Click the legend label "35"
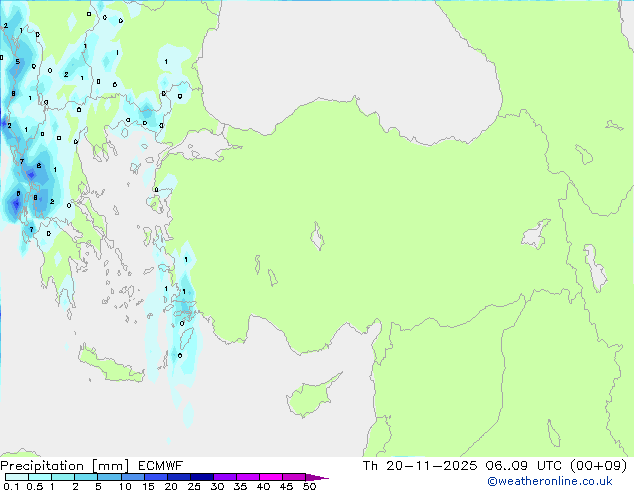 pos(240,486)
